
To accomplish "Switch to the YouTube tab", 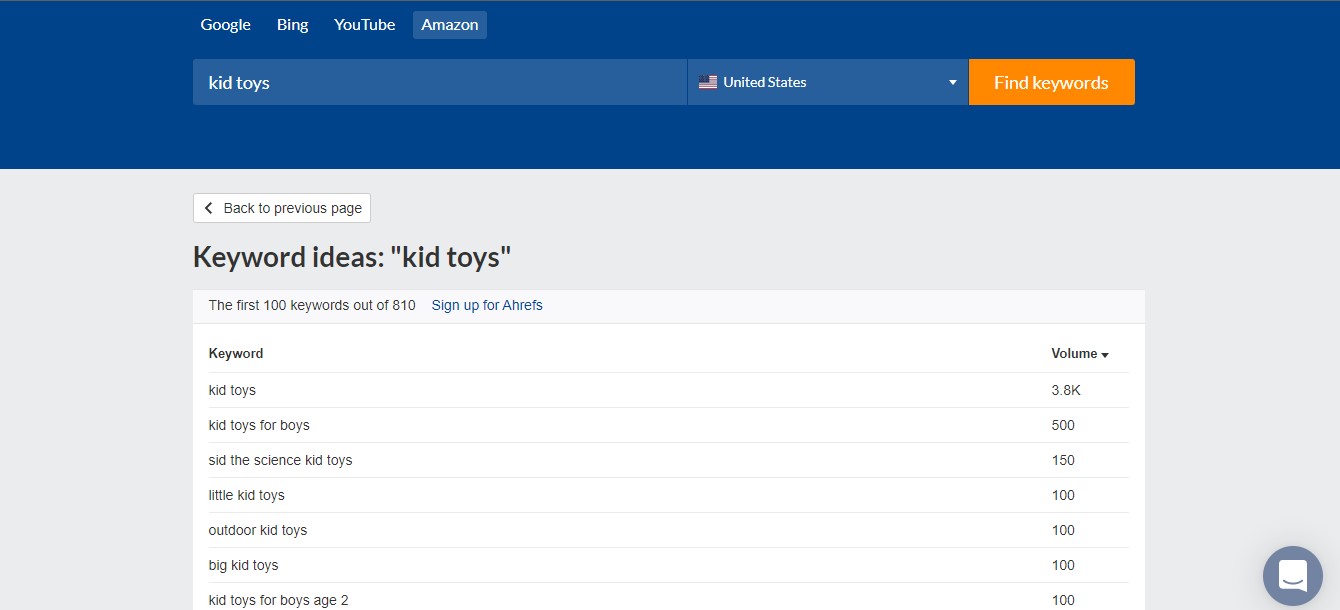I will click(364, 25).
